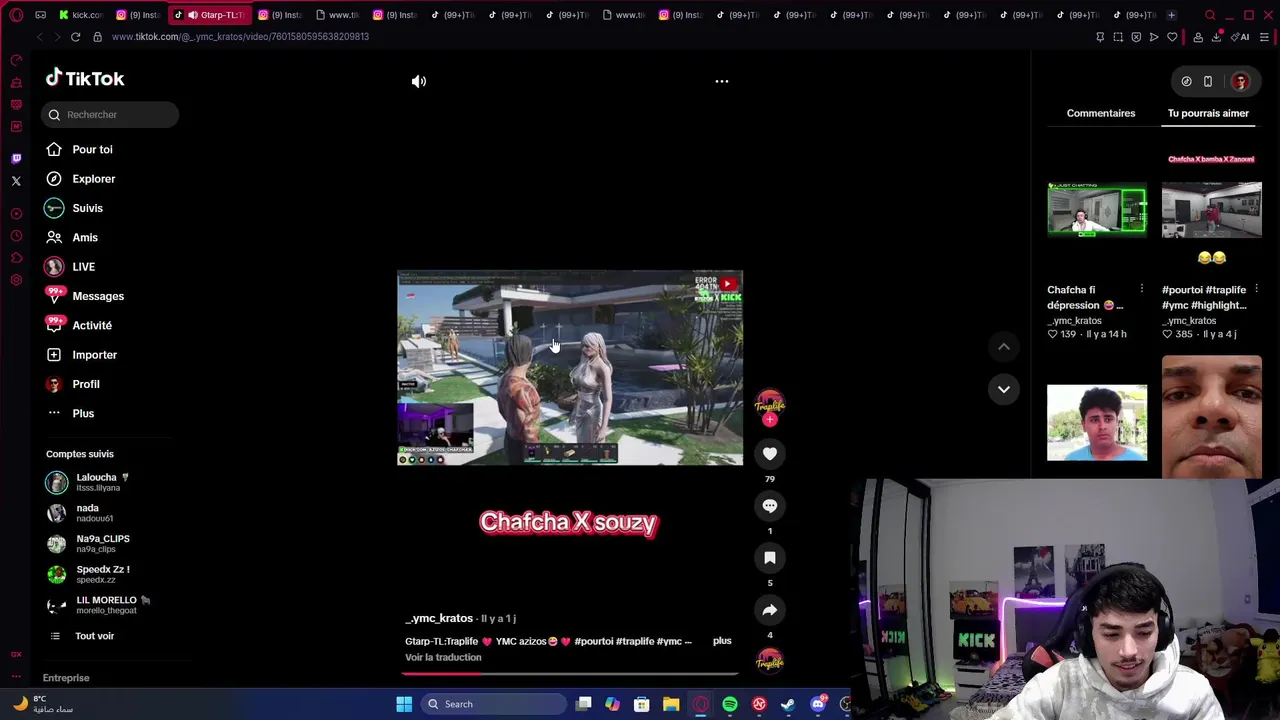Expand the Entreprise footer section
Screen dimensions: 1280x720
pyautogui.click(x=66, y=678)
